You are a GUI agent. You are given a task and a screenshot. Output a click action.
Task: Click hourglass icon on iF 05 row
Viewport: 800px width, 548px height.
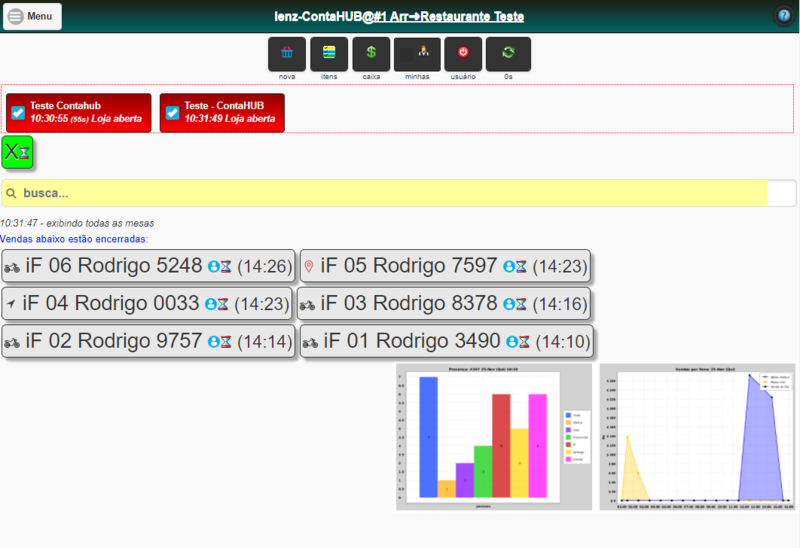[521, 266]
